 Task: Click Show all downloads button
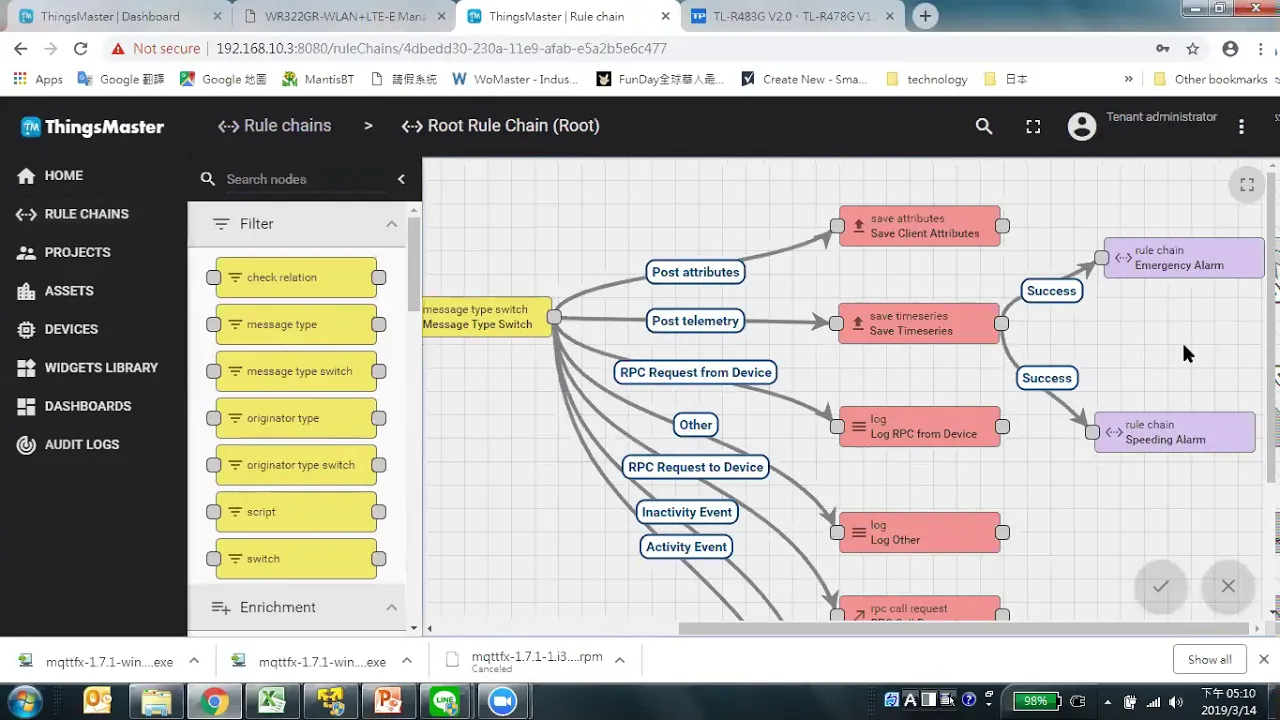tap(1209, 659)
